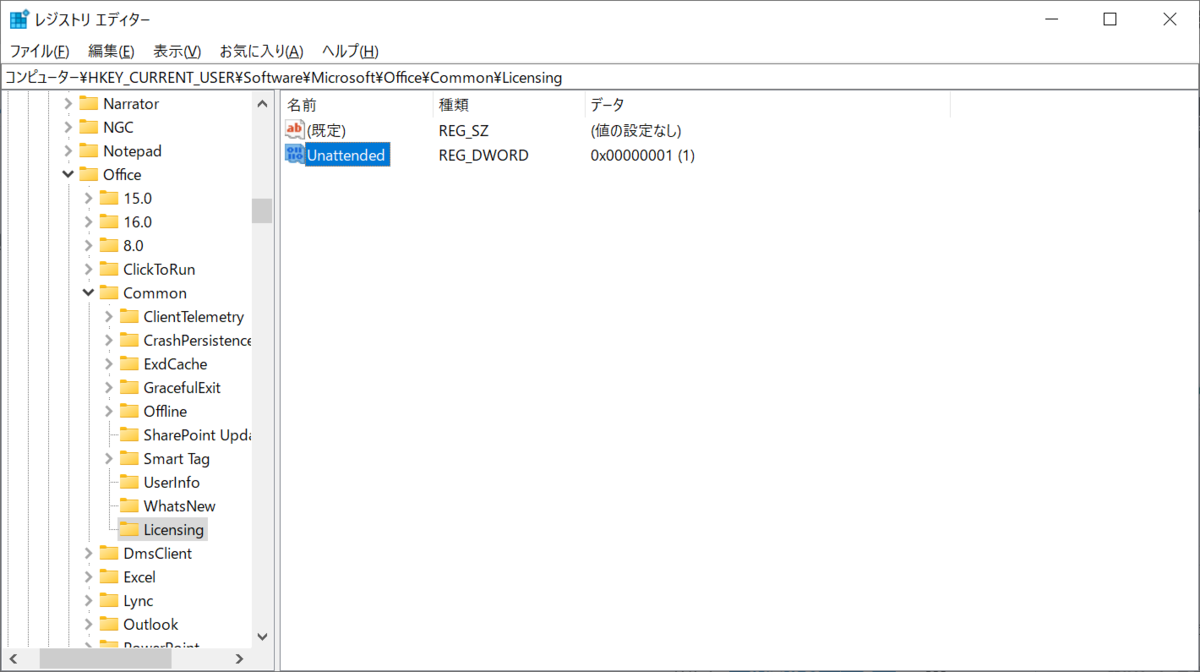Expand the NGC key
Screen dimensions: 1200x672
[68, 127]
